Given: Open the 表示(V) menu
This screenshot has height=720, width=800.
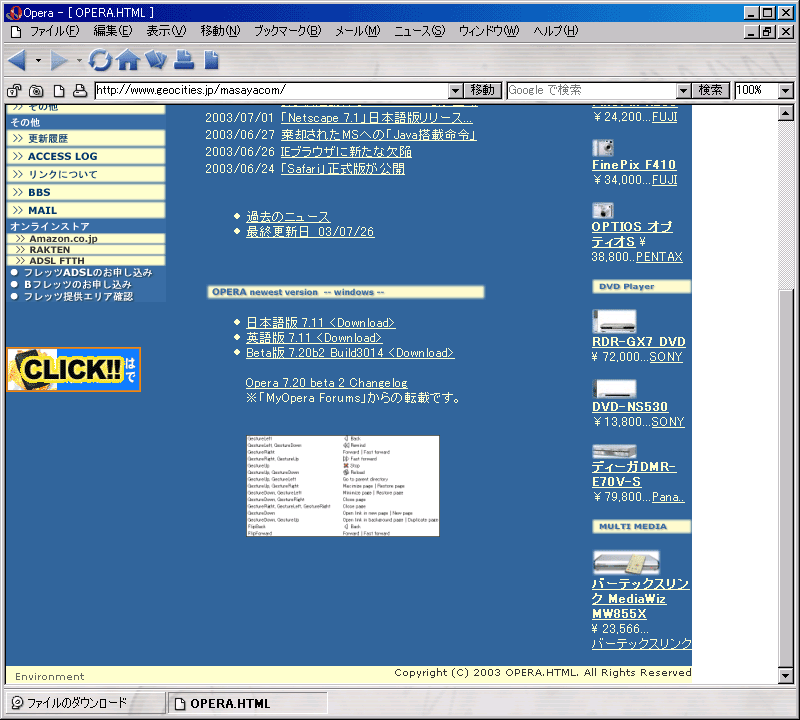Looking at the screenshot, I should (x=166, y=31).
